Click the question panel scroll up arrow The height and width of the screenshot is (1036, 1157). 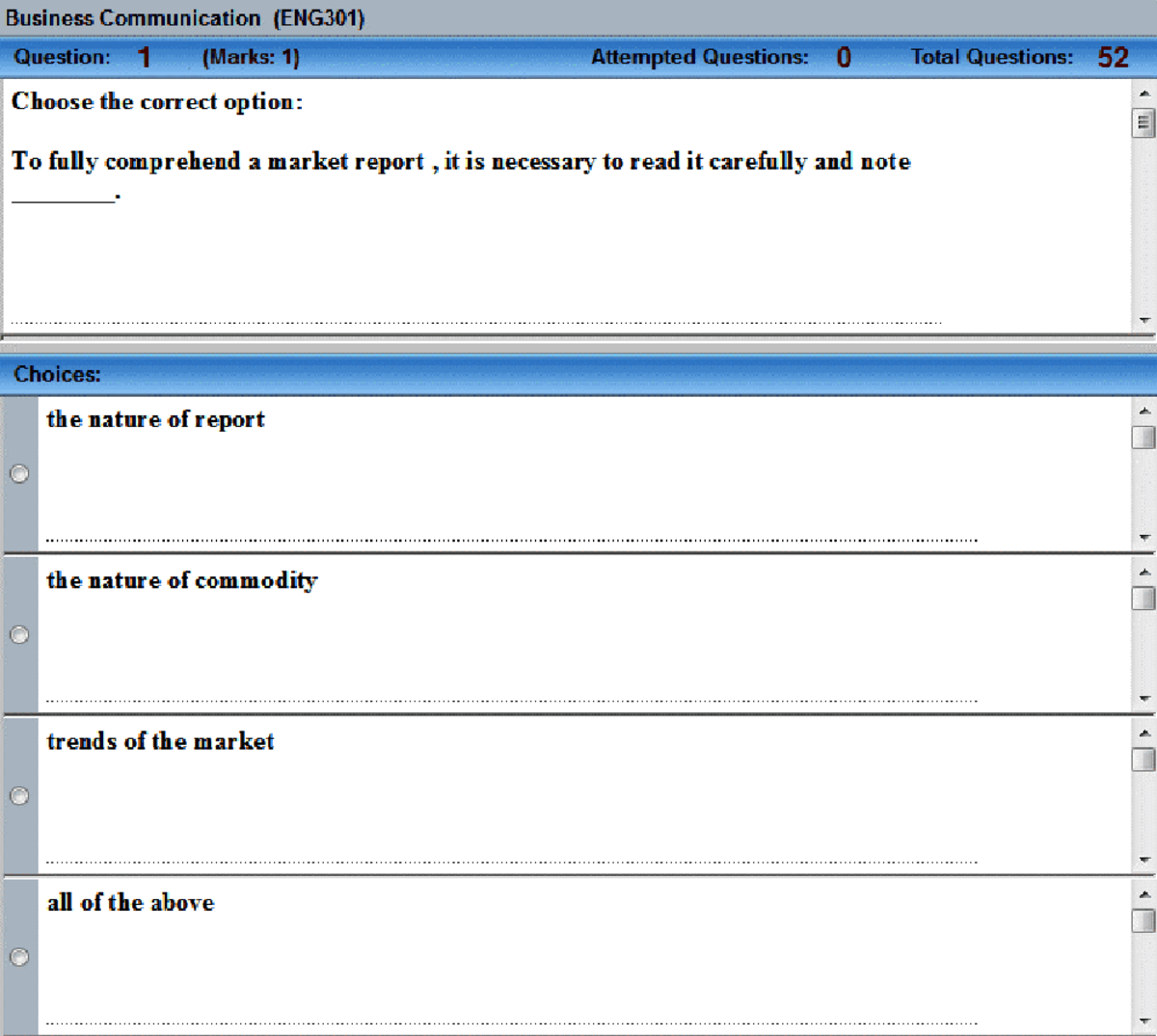[1144, 93]
